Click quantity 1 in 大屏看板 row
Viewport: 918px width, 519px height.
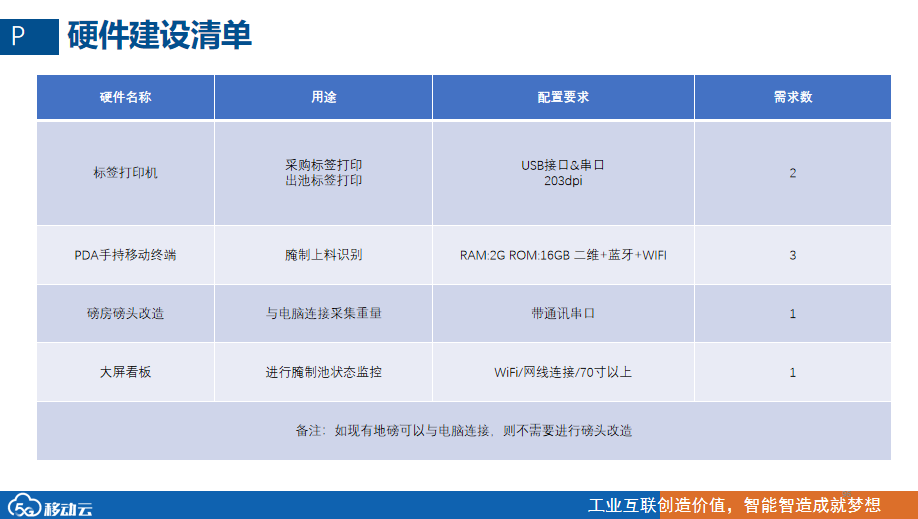coord(793,372)
